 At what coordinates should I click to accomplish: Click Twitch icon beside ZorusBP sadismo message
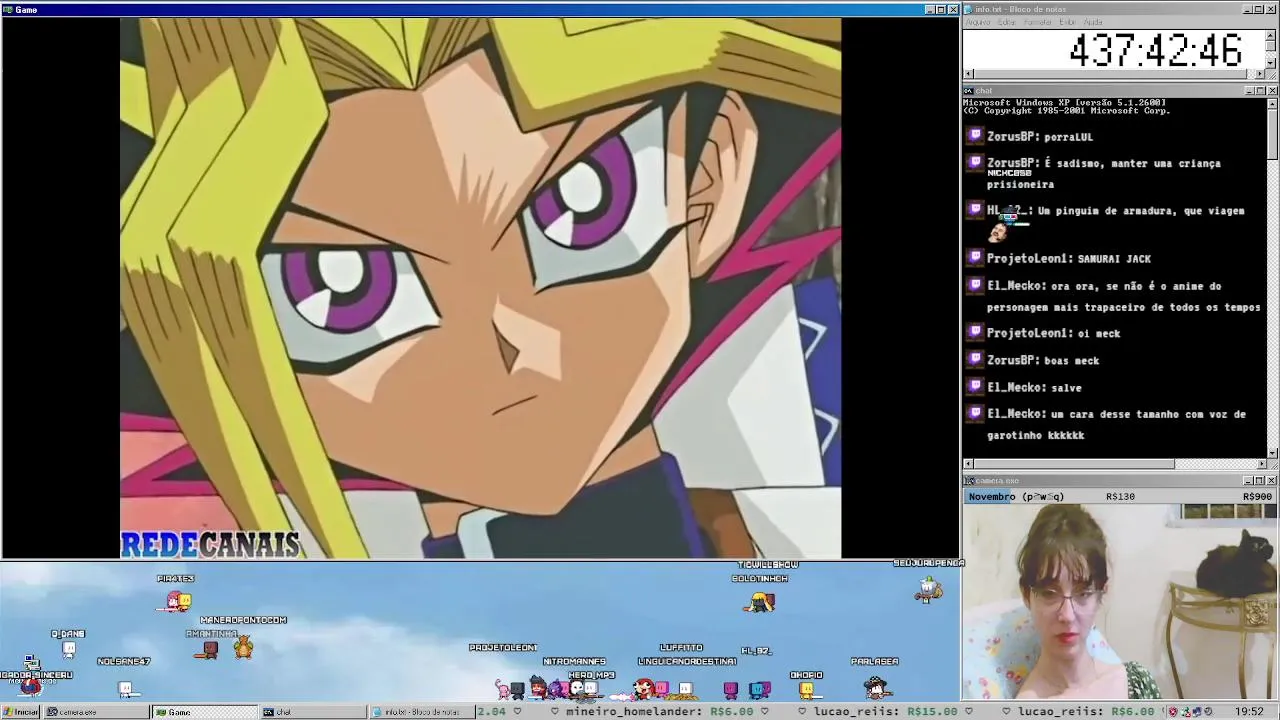(x=976, y=162)
